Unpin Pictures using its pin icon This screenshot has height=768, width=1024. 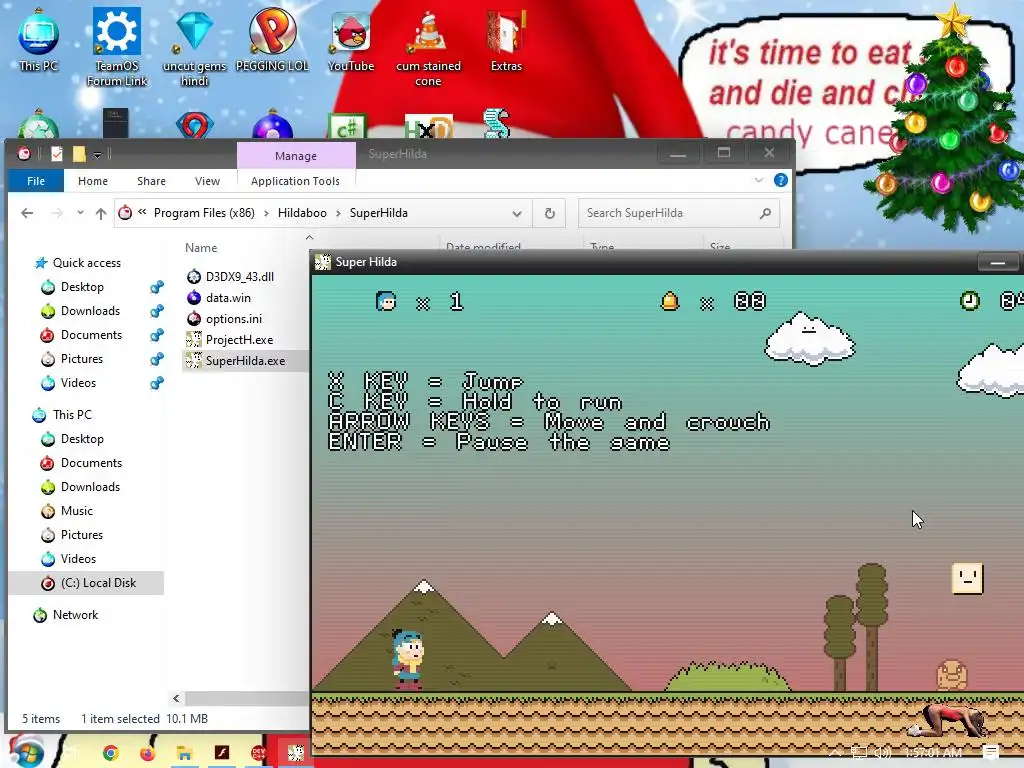click(157, 359)
